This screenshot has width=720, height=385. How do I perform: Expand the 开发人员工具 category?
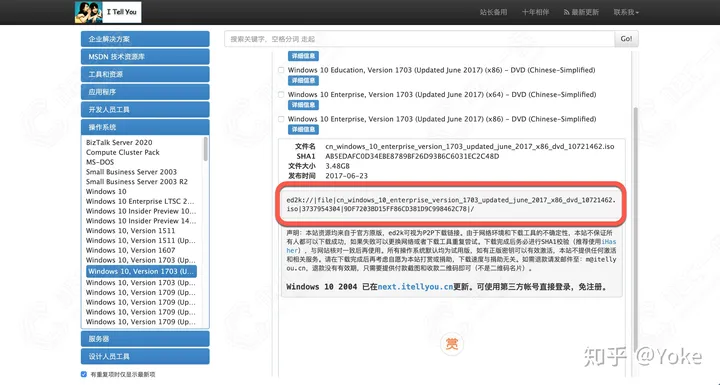tap(145, 109)
